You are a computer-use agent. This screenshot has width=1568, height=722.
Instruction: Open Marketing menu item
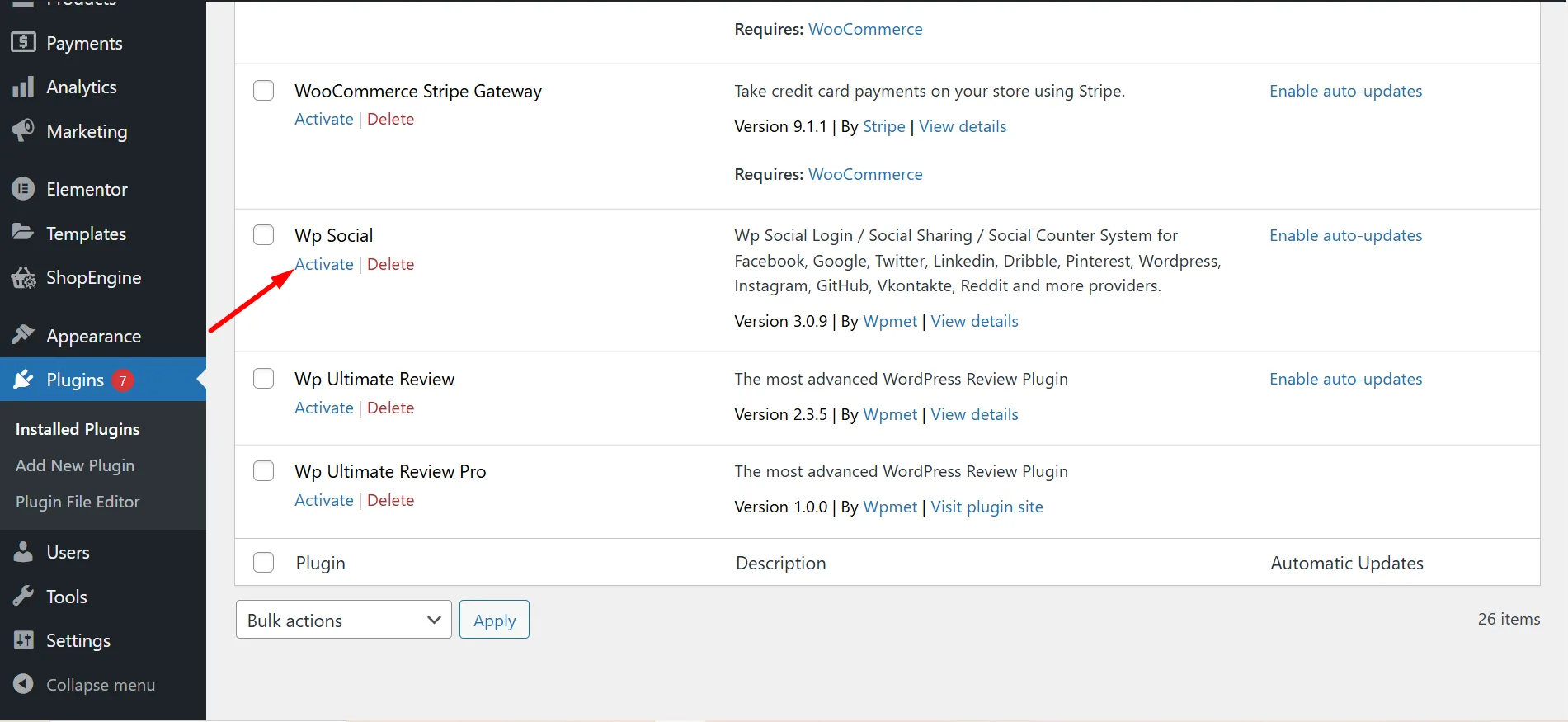(x=87, y=131)
